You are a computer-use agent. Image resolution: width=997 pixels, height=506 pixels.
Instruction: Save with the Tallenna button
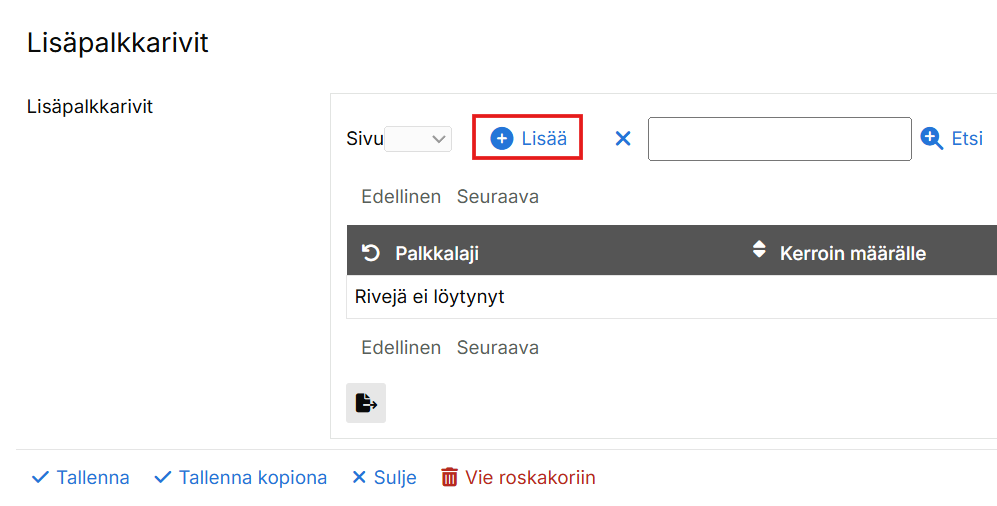[x=81, y=478]
